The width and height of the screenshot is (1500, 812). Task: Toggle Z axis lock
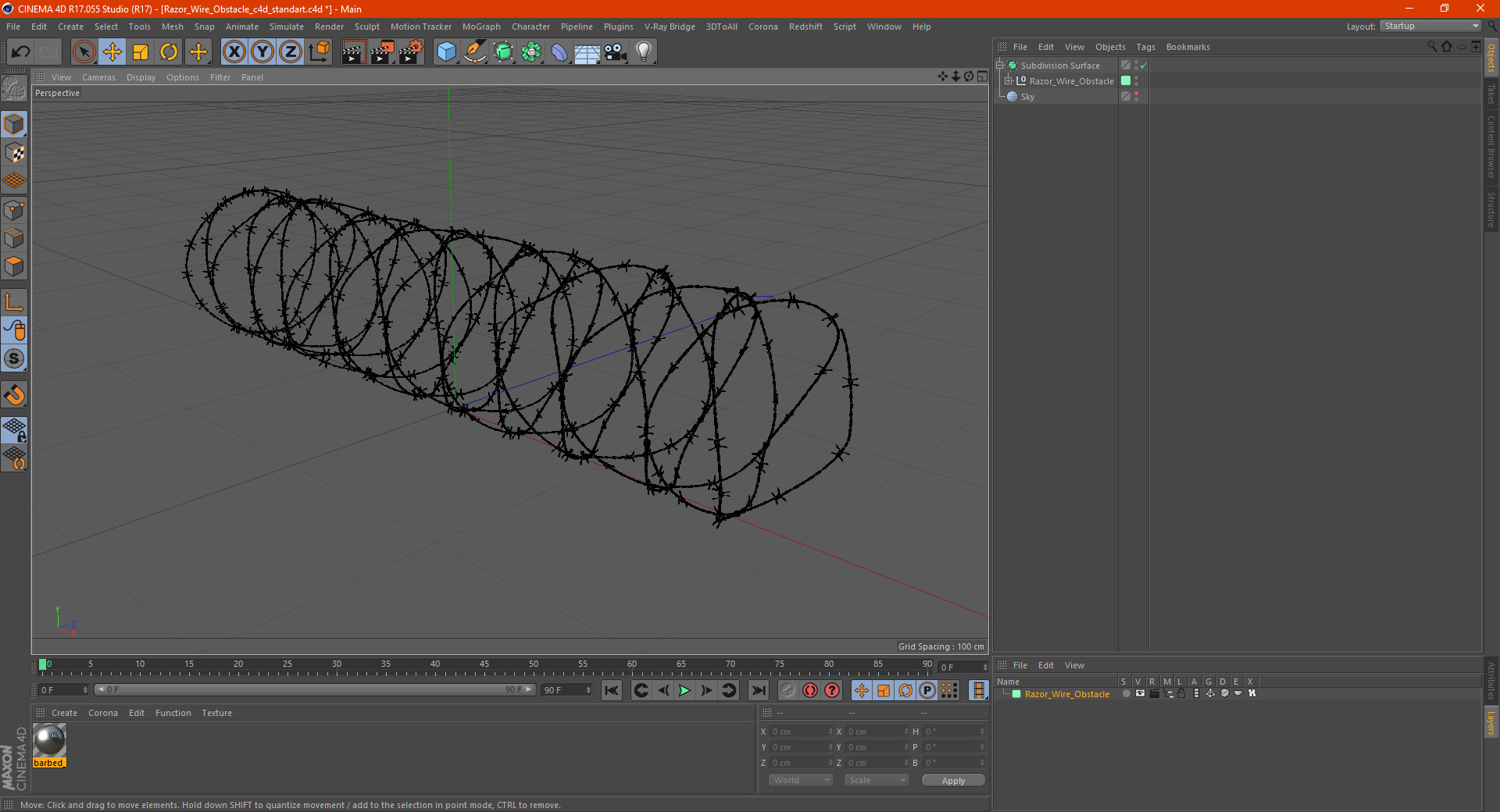tap(291, 52)
